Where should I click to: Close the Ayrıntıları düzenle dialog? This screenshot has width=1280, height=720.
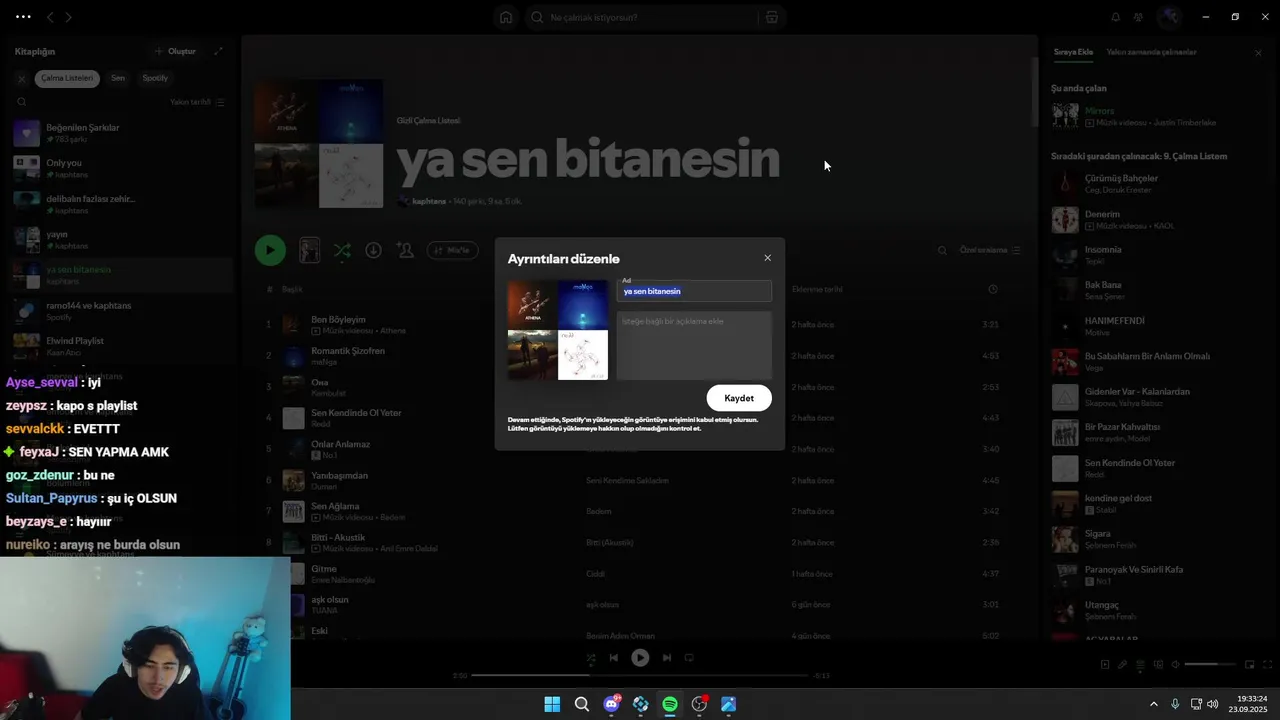pos(767,258)
